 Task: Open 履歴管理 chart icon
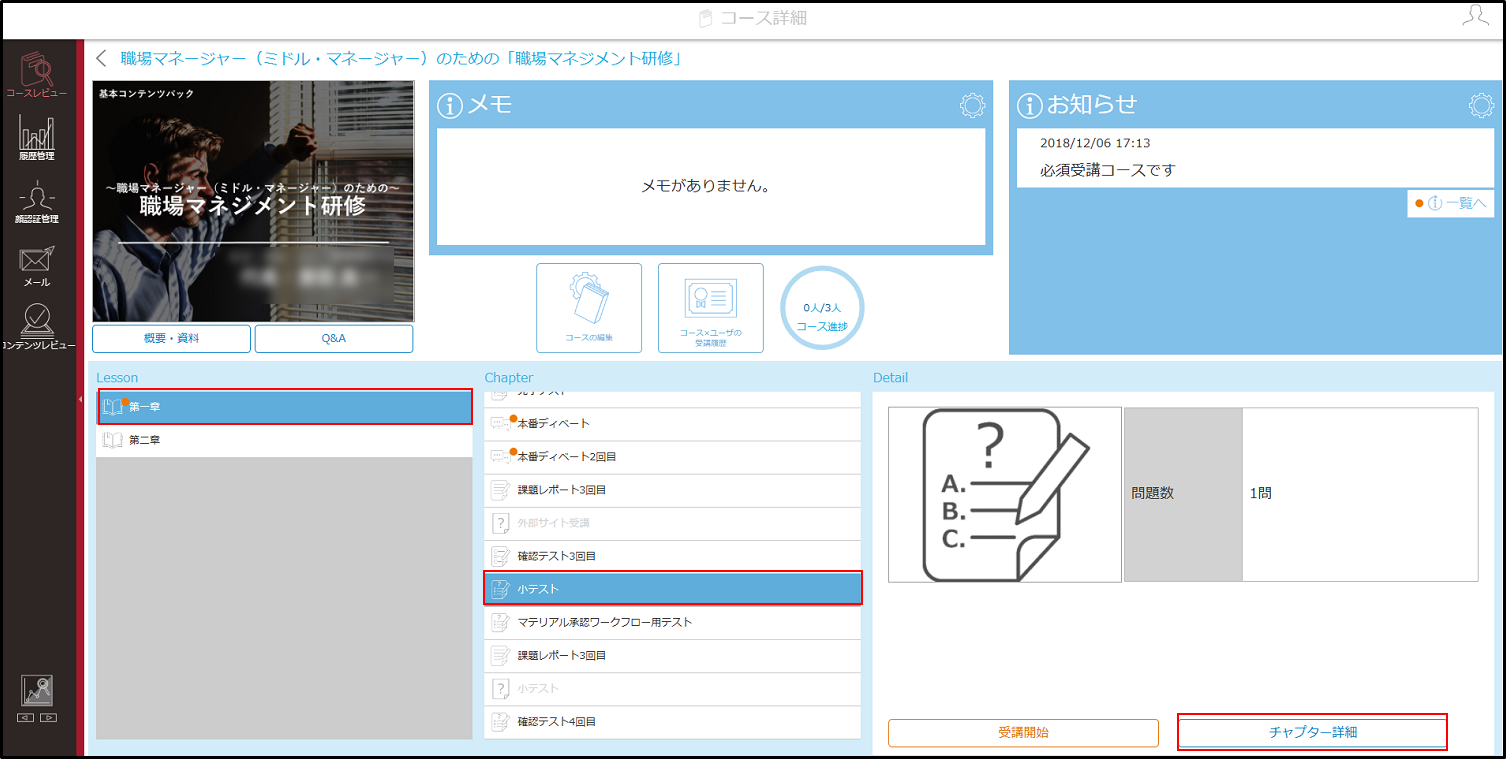37,138
